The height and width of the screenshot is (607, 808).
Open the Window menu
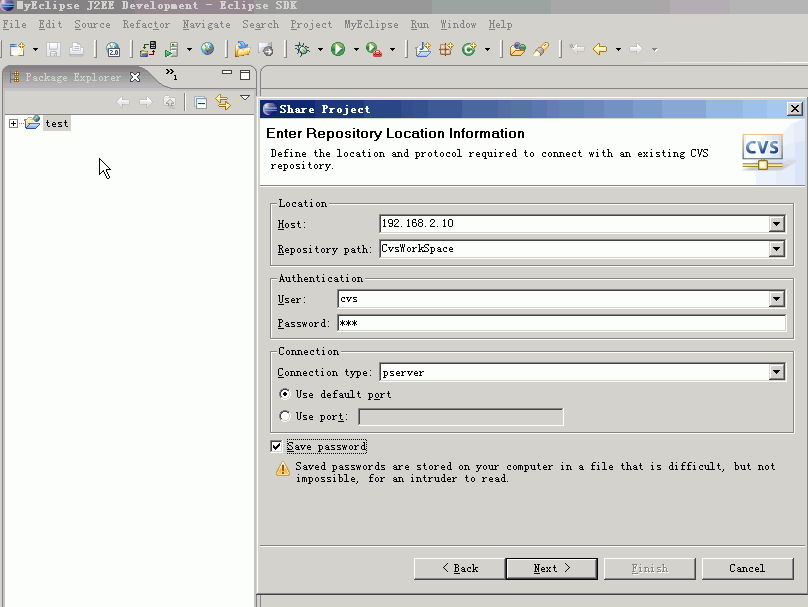point(459,24)
